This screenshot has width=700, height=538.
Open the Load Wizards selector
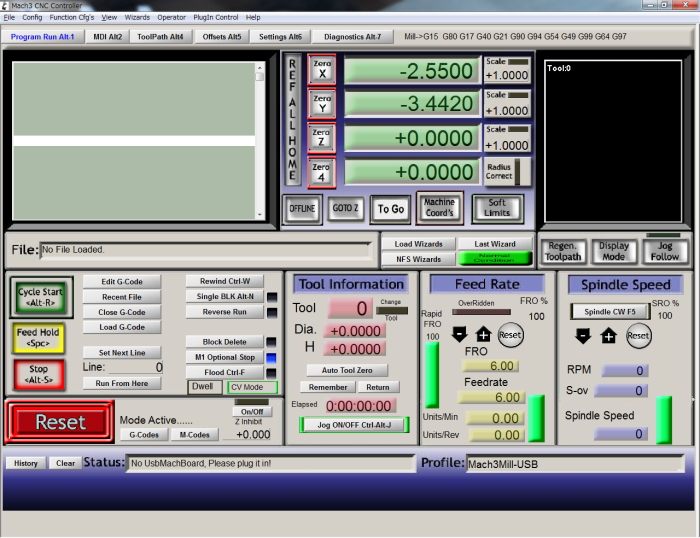tap(418, 244)
